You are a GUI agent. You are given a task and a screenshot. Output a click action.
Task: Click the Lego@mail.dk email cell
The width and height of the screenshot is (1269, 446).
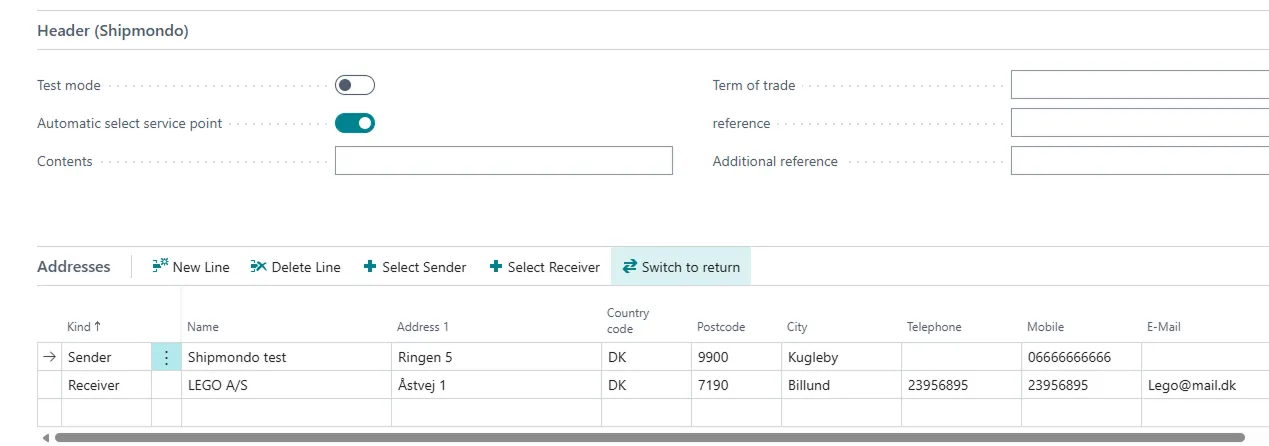point(1191,385)
